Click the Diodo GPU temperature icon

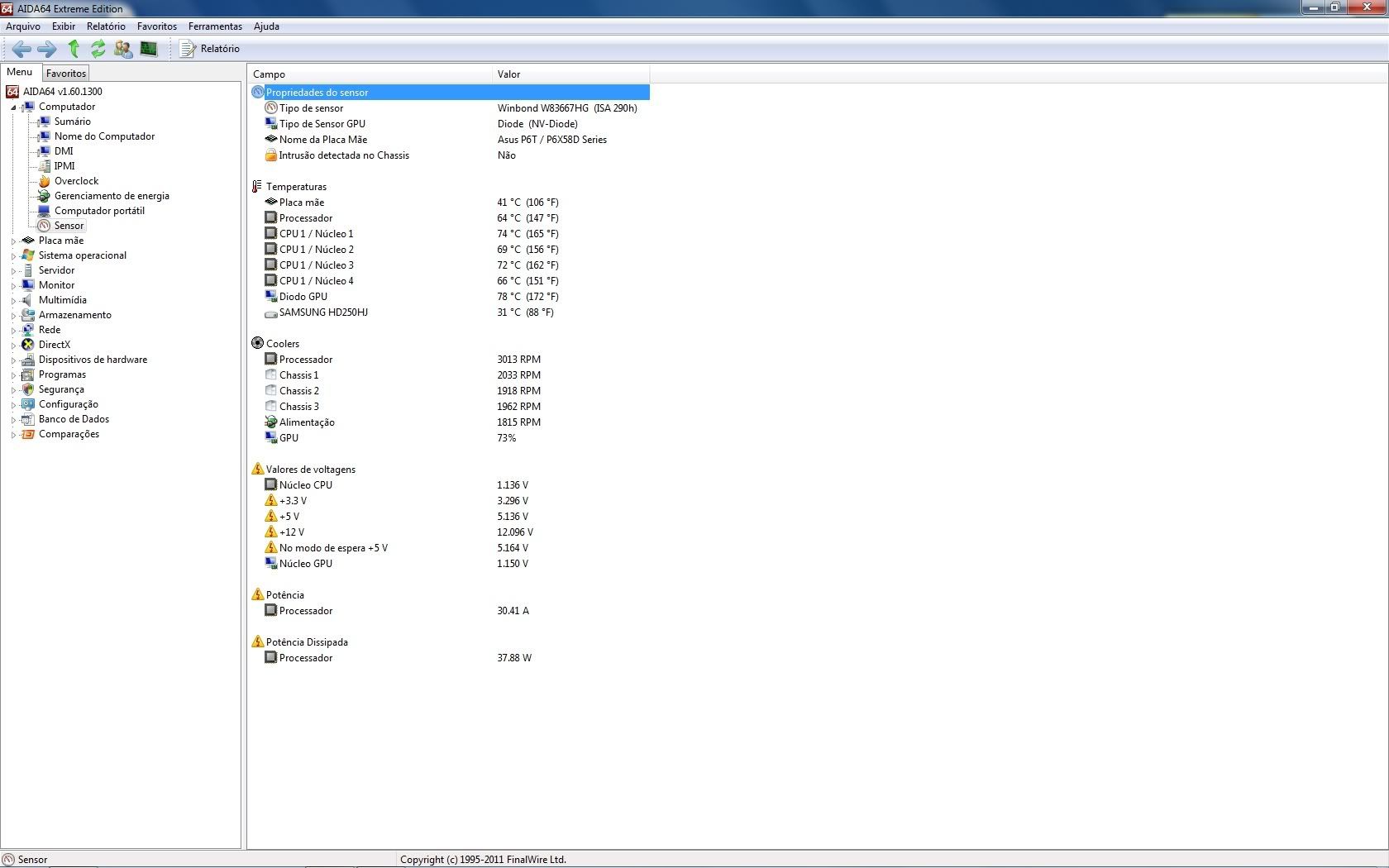pos(270,297)
